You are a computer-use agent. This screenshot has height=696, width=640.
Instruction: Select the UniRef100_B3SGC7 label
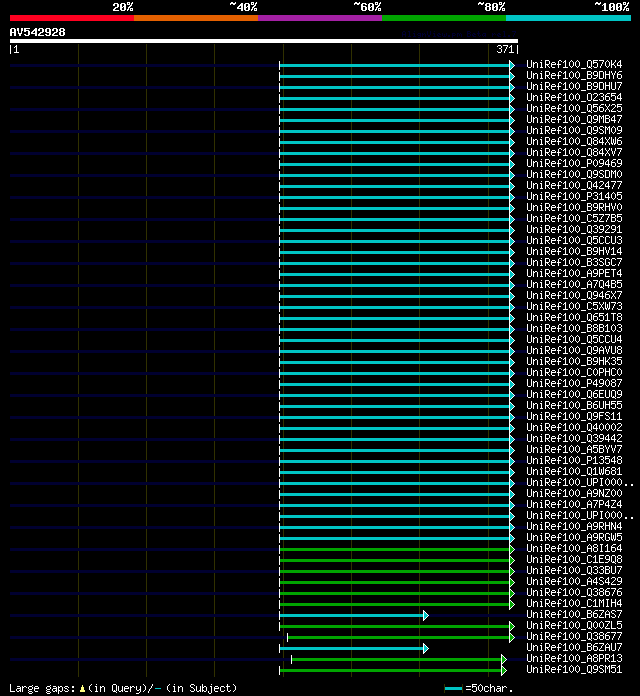point(574,262)
